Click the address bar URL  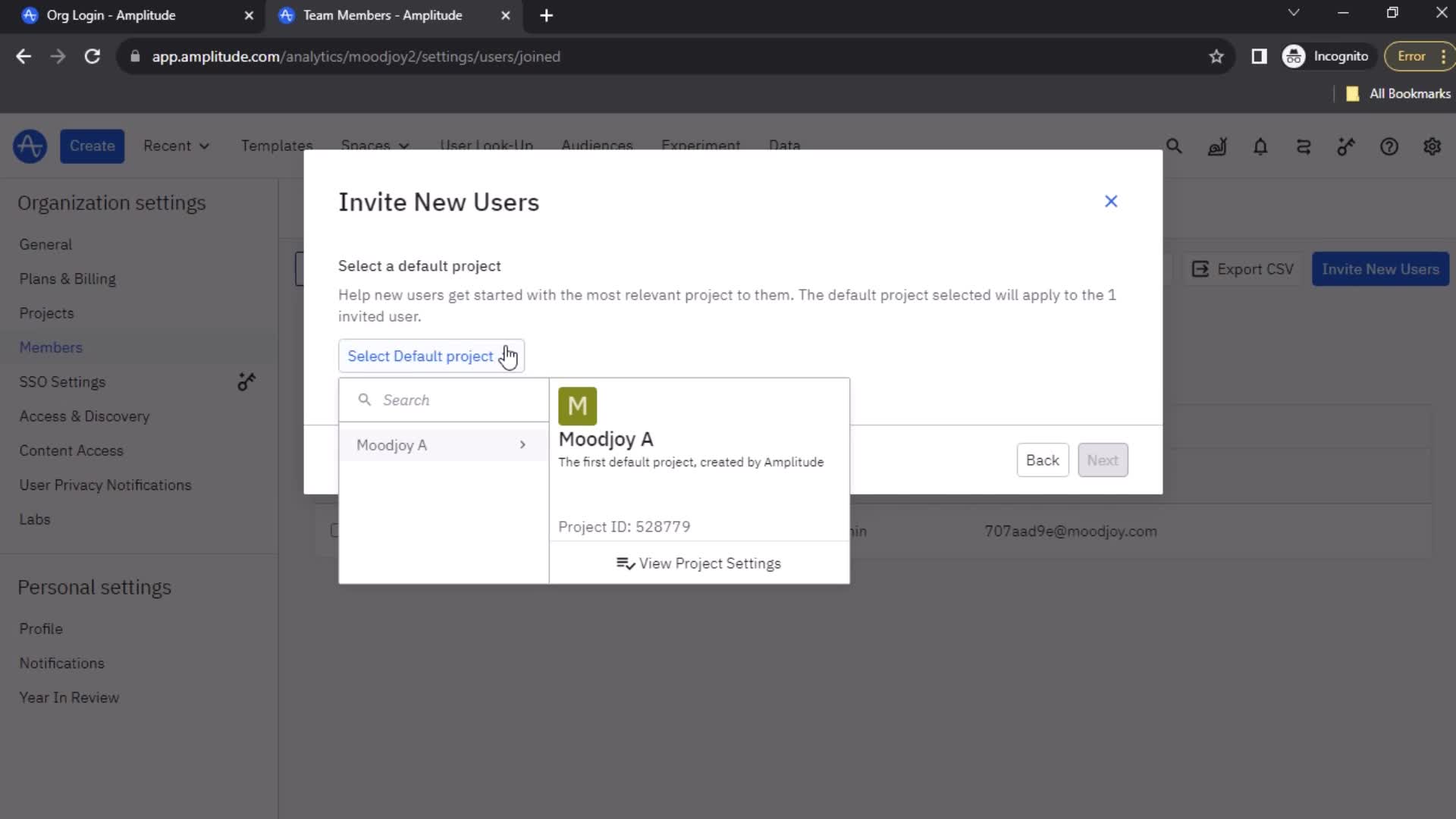point(356,57)
